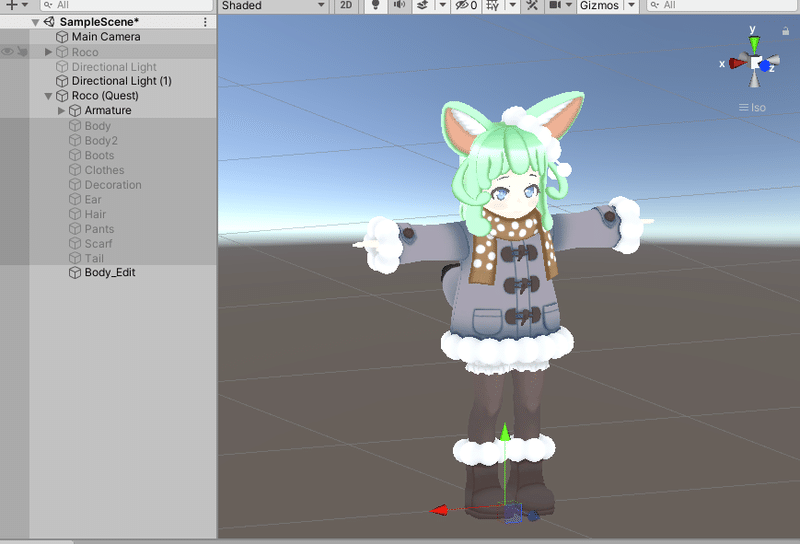Toggle 2D scene view mode
This screenshot has height=544, width=800.
click(346, 6)
